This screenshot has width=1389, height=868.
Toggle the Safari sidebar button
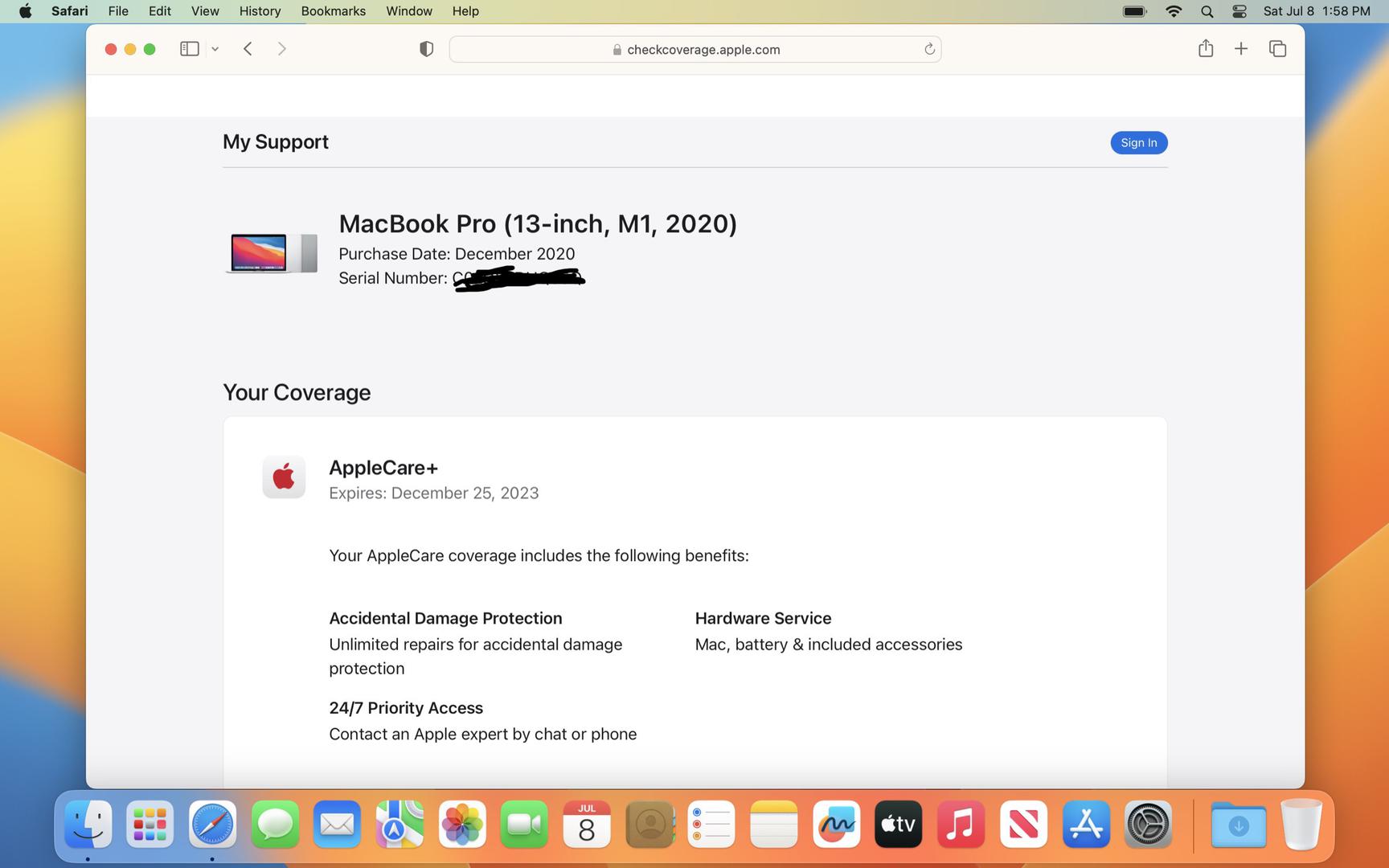pyautogui.click(x=190, y=49)
